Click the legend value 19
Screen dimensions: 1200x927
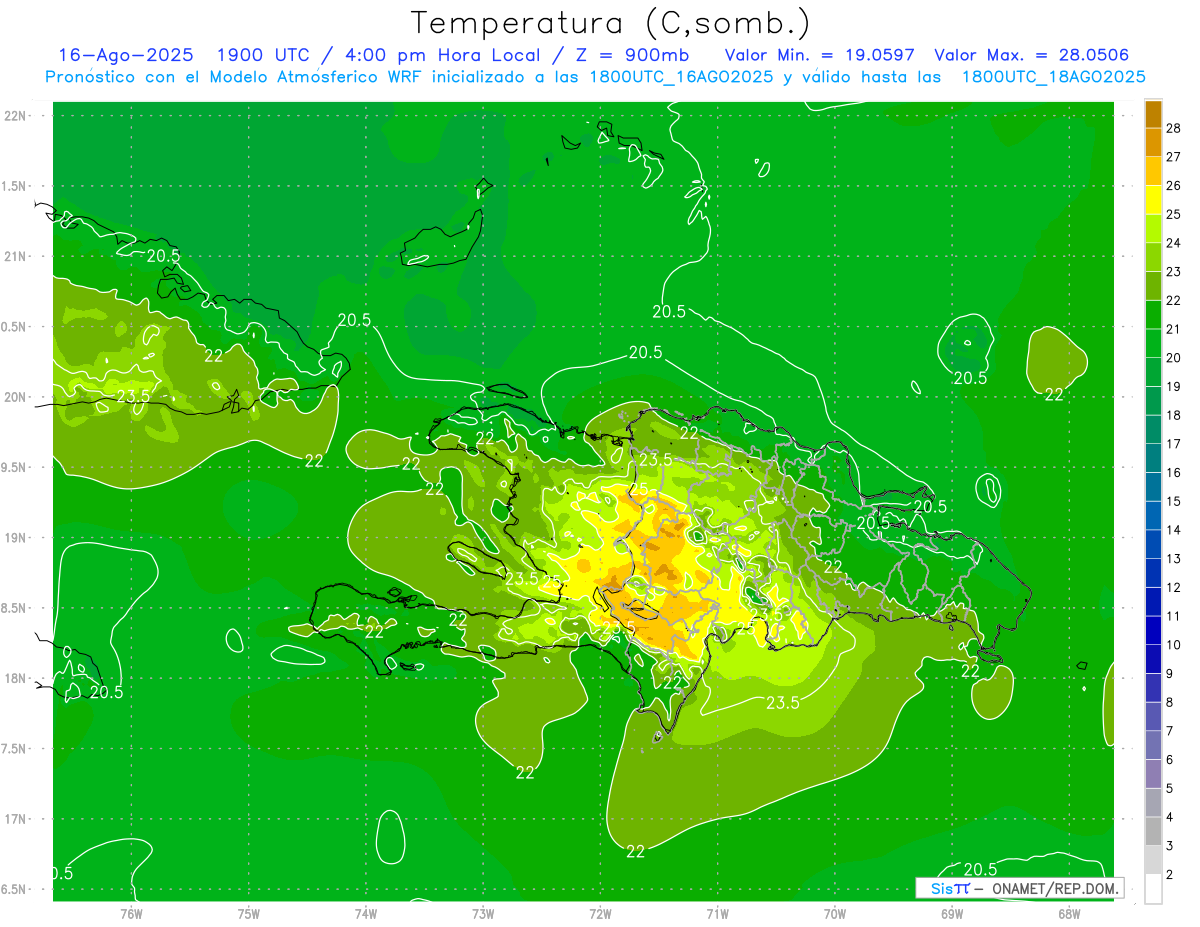click(x=1174, y=386)
